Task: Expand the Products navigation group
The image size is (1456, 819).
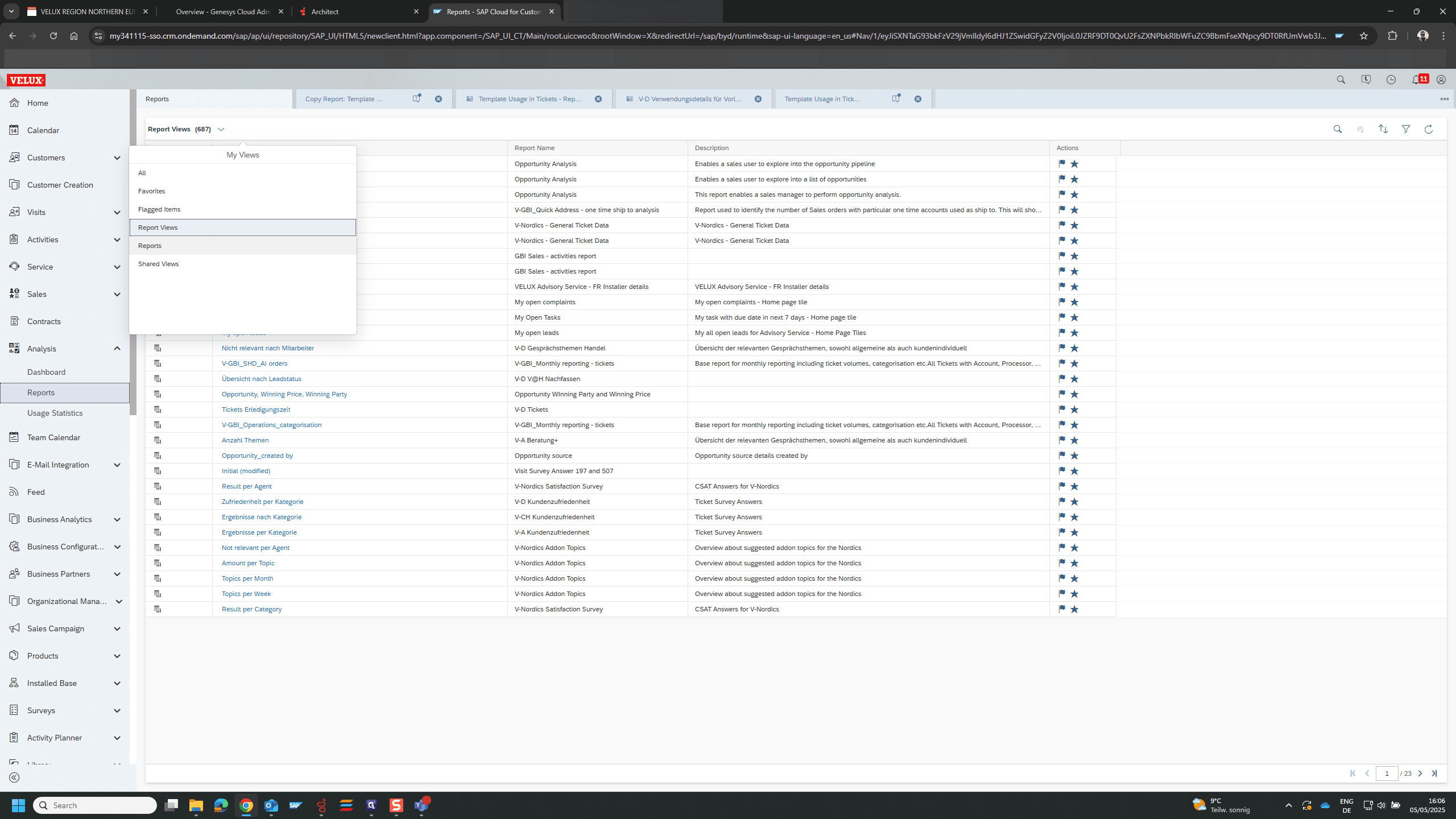Action: click(x=117, y=656)
